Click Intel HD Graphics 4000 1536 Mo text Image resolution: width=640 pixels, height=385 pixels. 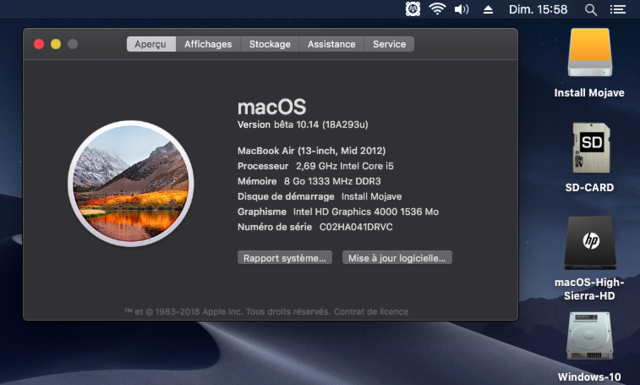(x=366, y=211)
